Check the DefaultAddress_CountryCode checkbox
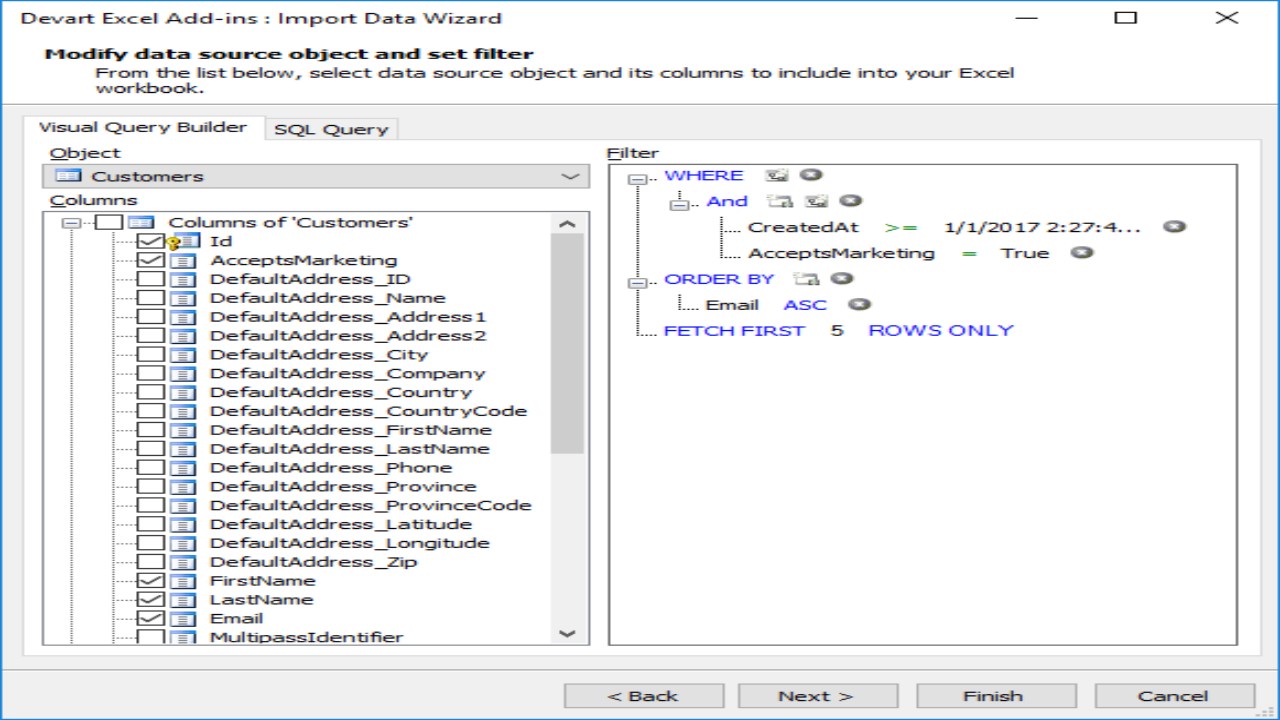Screen dimensions: 1280x720 pos(151,411)
